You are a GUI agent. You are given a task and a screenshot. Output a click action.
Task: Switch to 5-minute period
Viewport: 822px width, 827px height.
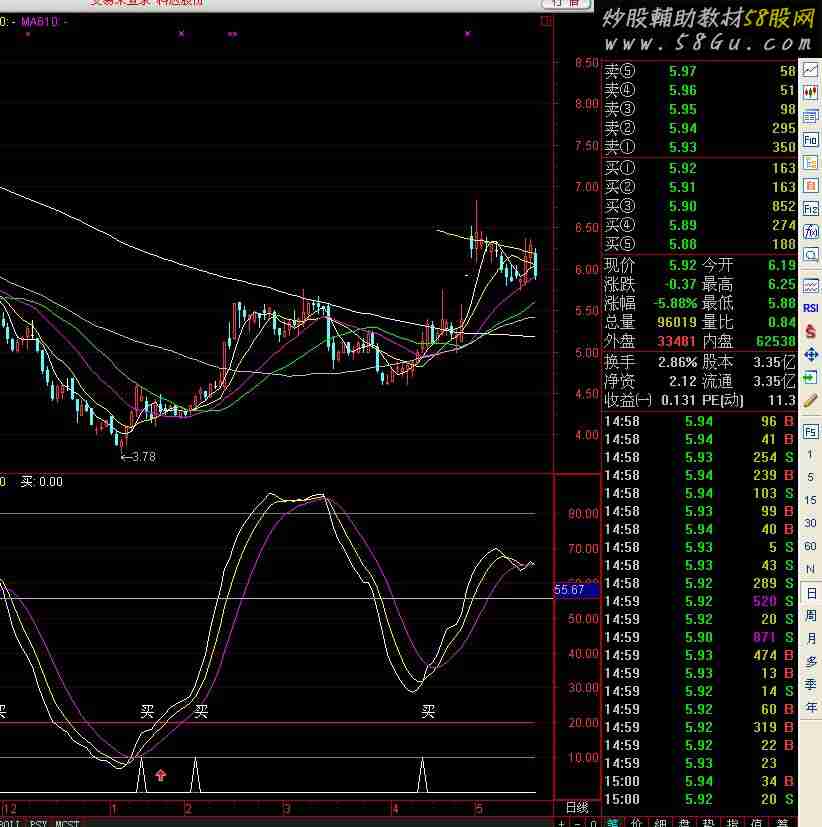click(810, 477)
